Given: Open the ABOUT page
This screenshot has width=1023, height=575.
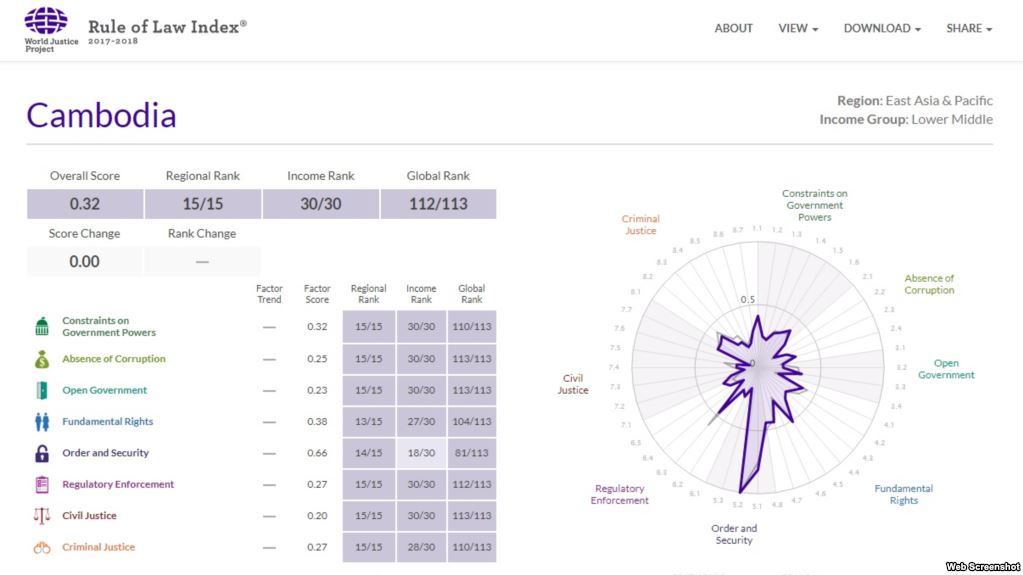Looking at the screenshot, I should 733,28.
